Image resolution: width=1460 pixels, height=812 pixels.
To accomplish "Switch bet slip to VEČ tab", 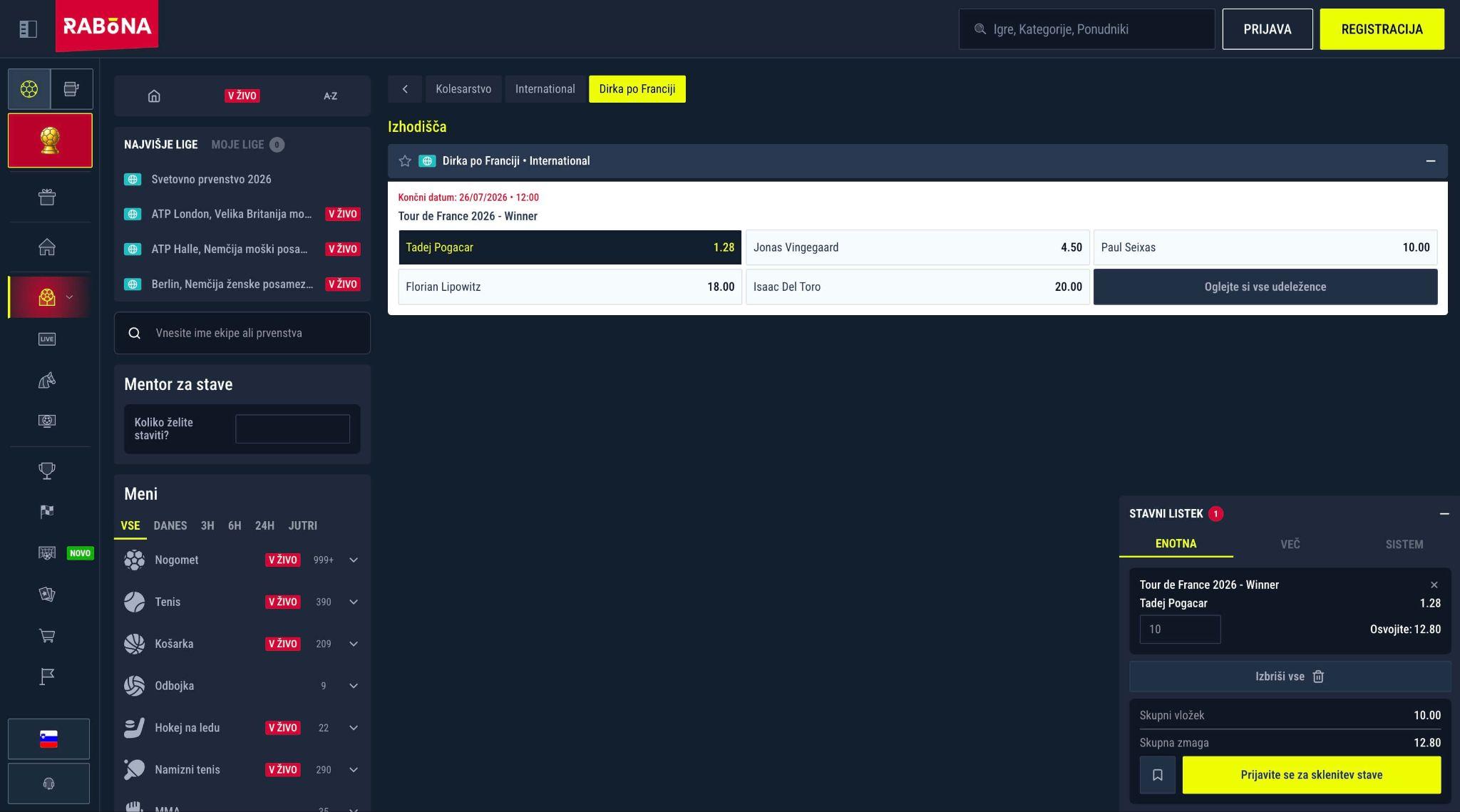I will [x=1290, y=544].
